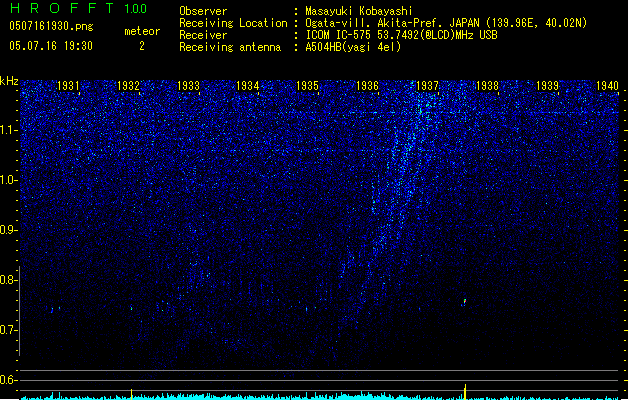The height and width of the screenshot is (400, 629).
Task: Click the meteor count label
Action: [x=142, y=31]
